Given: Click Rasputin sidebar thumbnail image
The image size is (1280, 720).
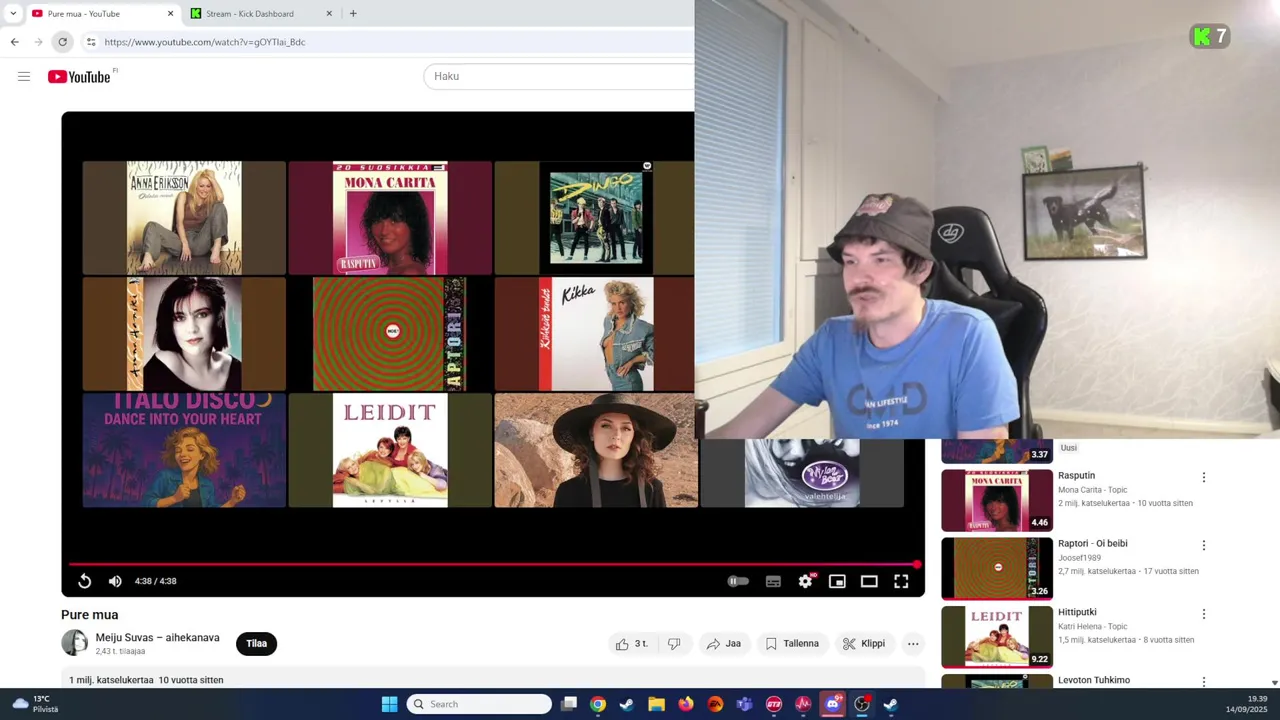Looking at the screenshot, I should [997, 501].
